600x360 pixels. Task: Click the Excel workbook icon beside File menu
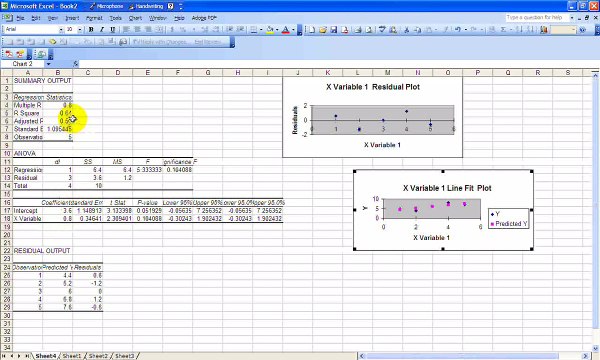coord(7,18)
